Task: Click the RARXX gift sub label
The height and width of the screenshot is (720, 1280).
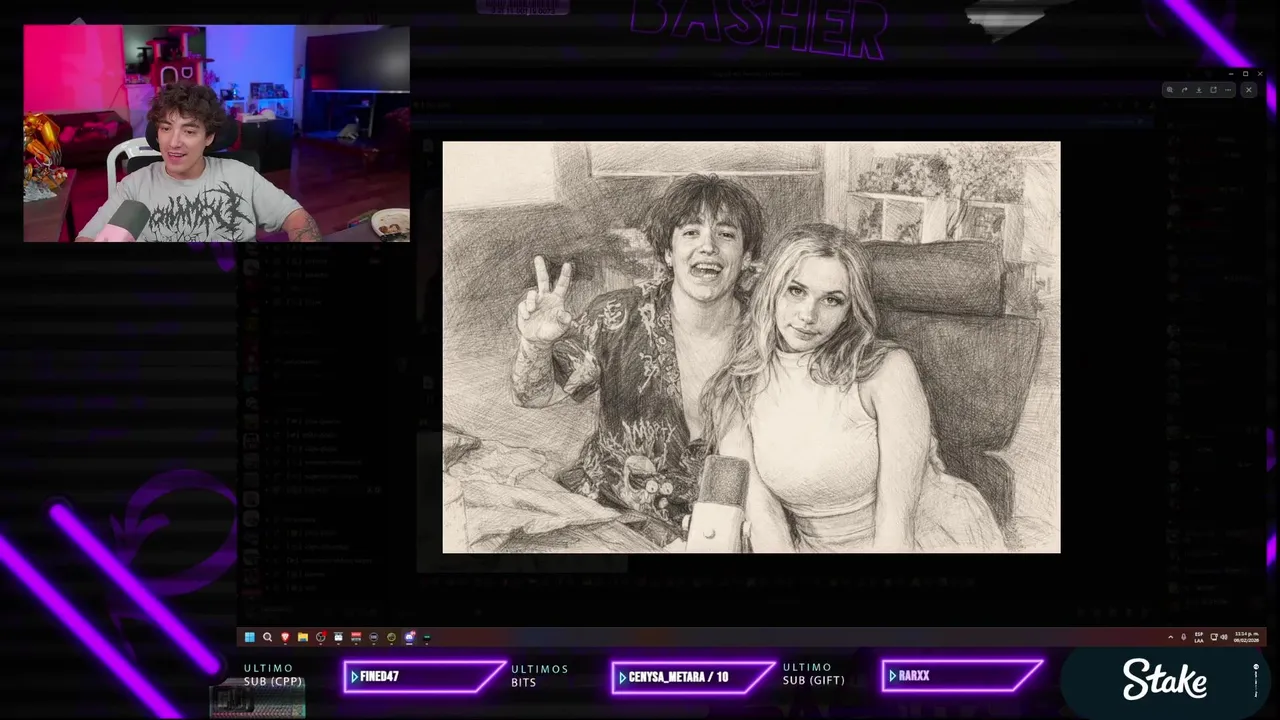Action: point(914,676)
